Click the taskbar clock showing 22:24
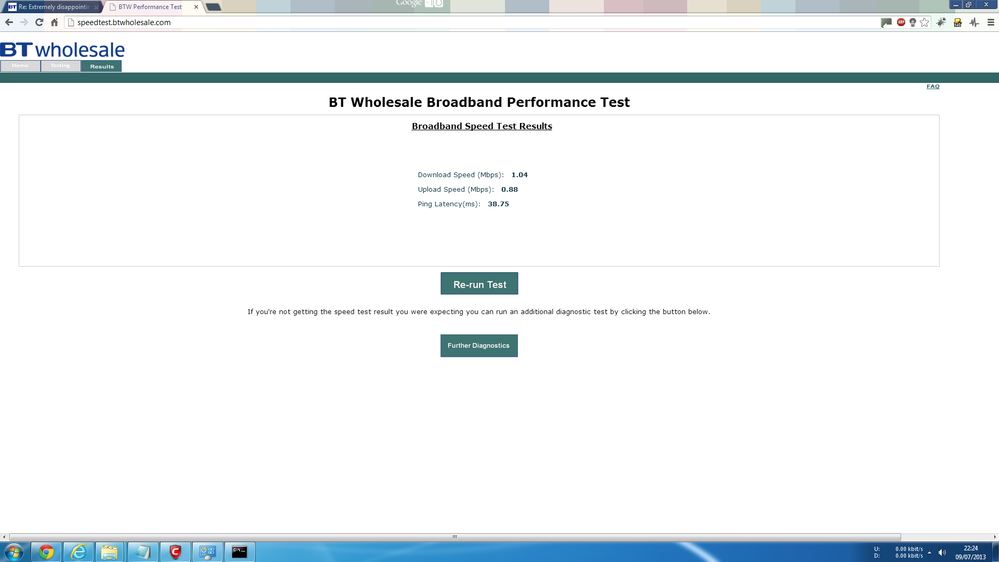Screen dimensions: 999x562 point(970,552)
